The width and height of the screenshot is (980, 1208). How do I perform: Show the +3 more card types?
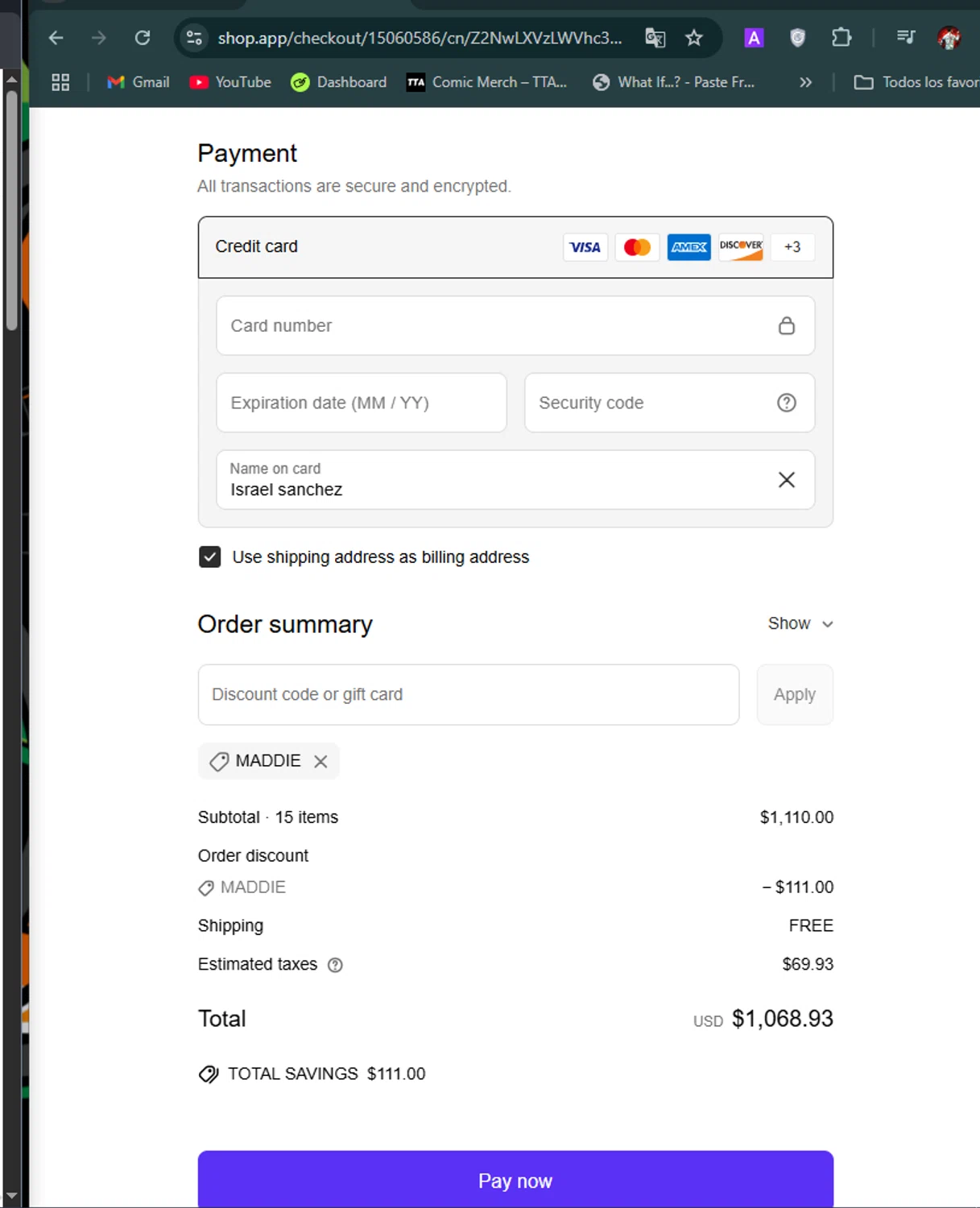(792, 247)
